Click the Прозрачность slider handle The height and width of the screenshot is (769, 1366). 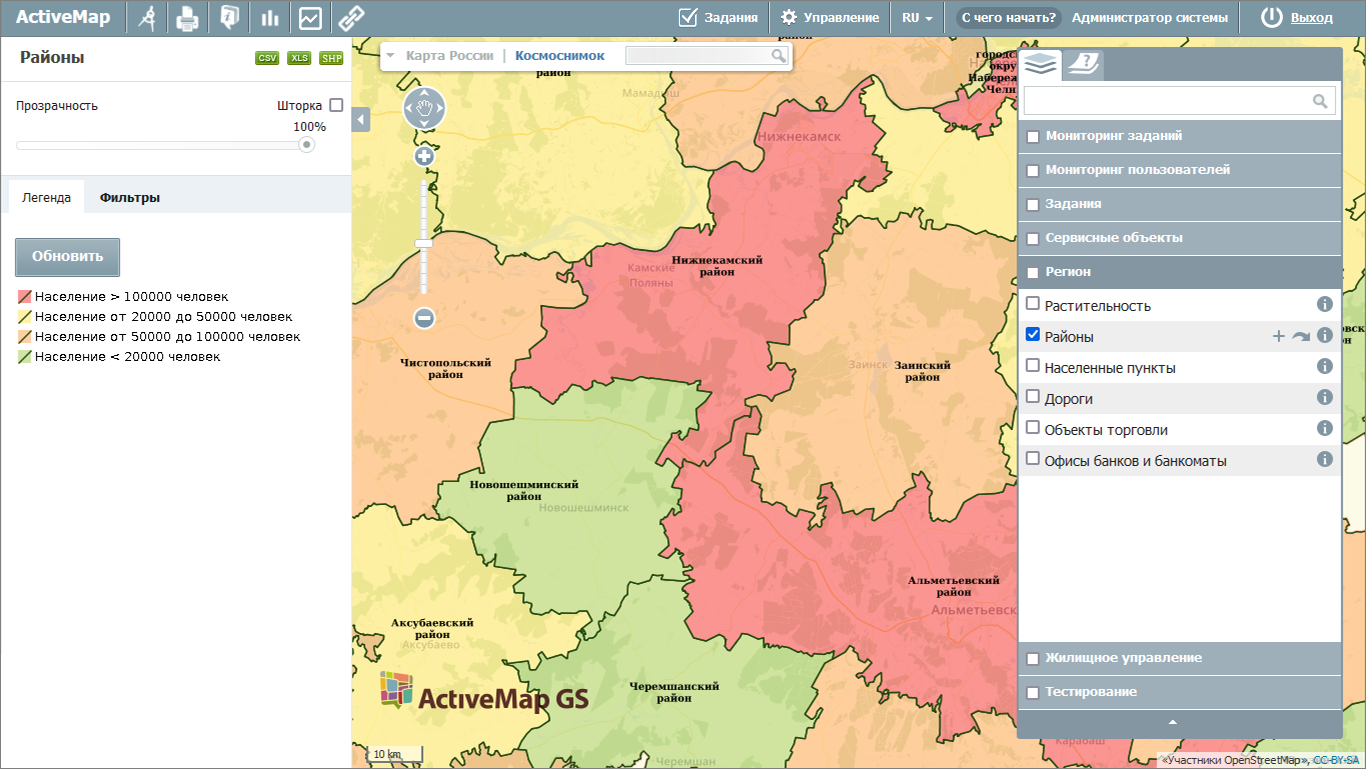[x=307, y=145]
